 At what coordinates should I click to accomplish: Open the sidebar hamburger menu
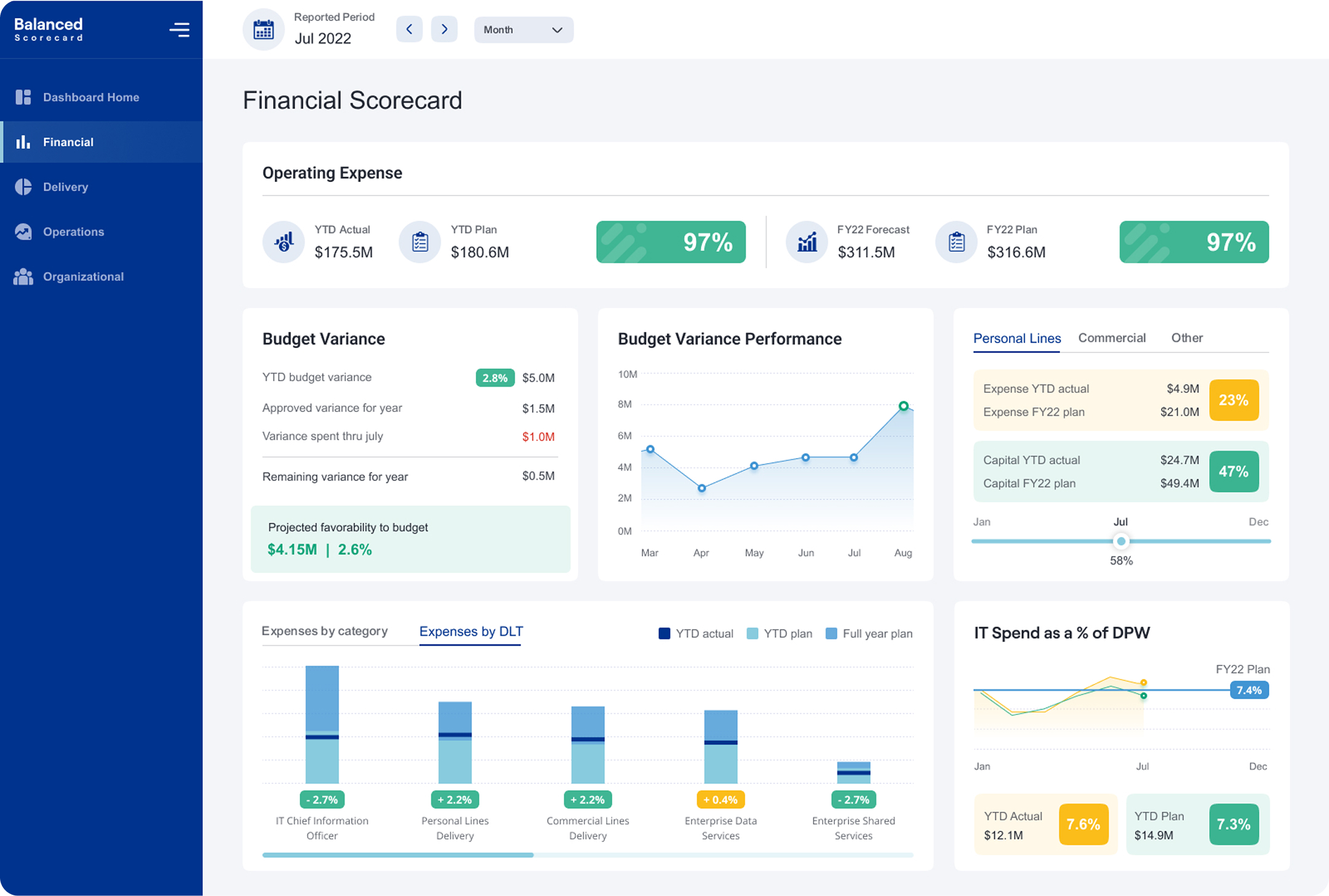coord(179,29)
